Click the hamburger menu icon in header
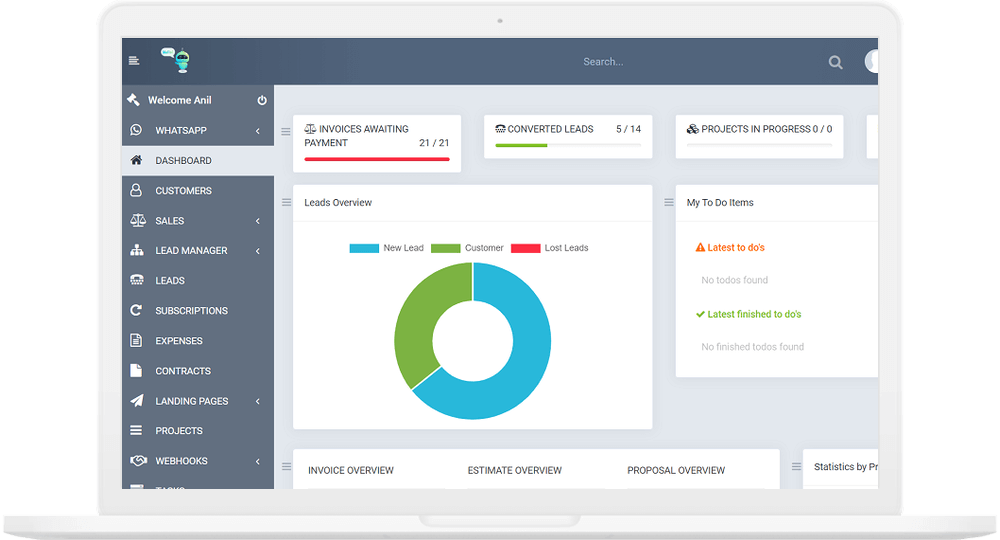The height and width of the screenshot is (540, 1000). [134, 61]
